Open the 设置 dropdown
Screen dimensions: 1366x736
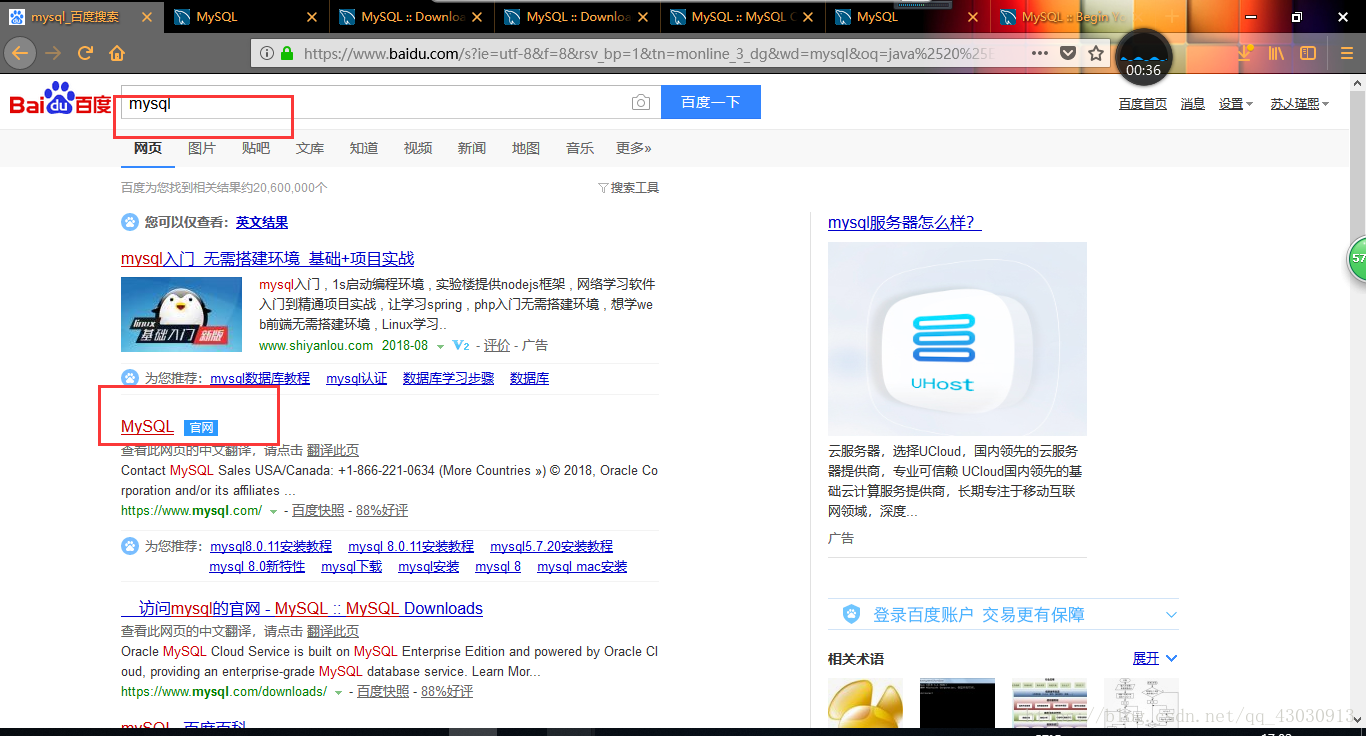pyautogui.click(x=1235, y=104)
